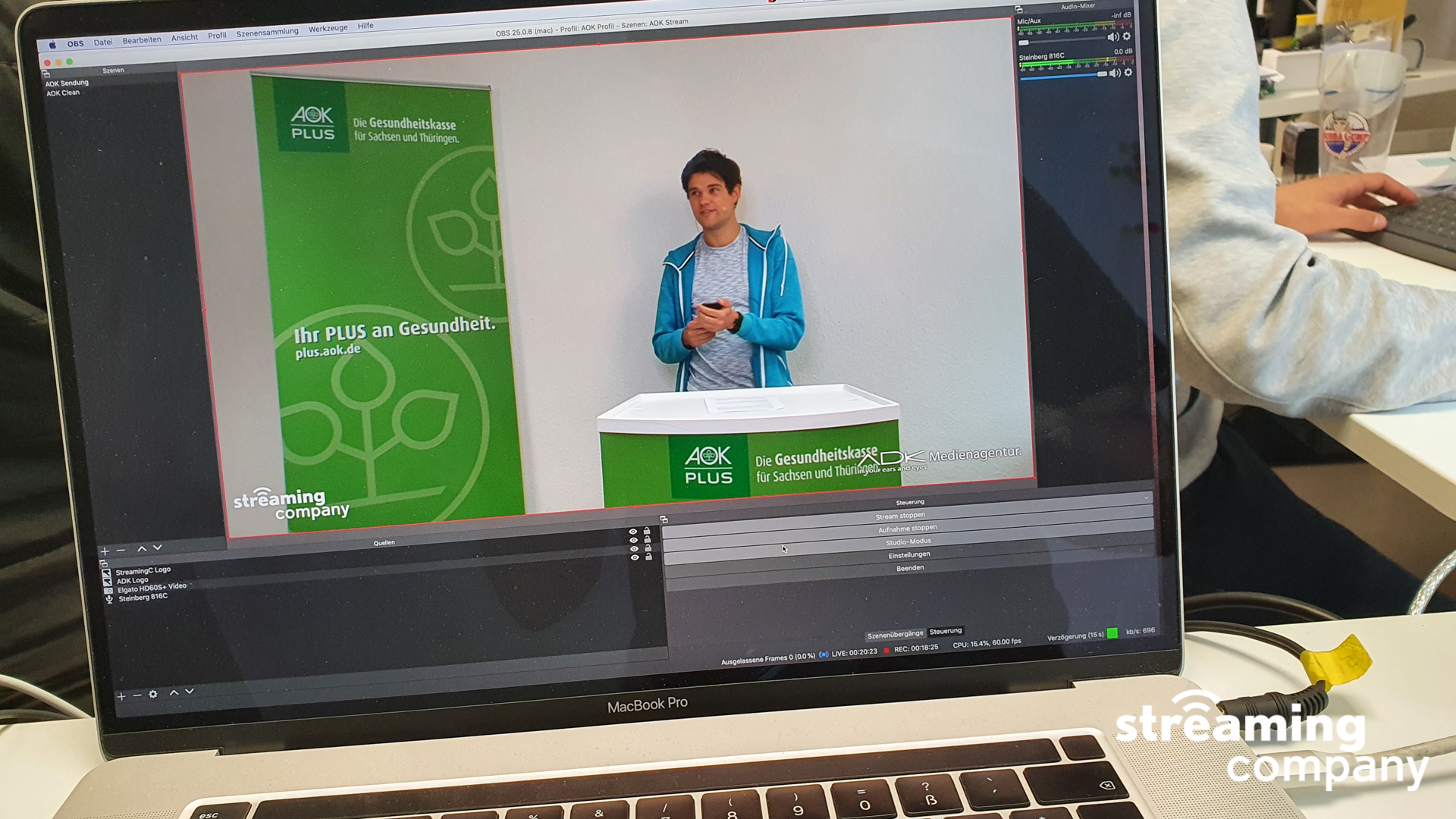Move the scene down with the Szenen down arrow
The image size is (1456, 819).
pyautogui.click(x=158, y=548)
